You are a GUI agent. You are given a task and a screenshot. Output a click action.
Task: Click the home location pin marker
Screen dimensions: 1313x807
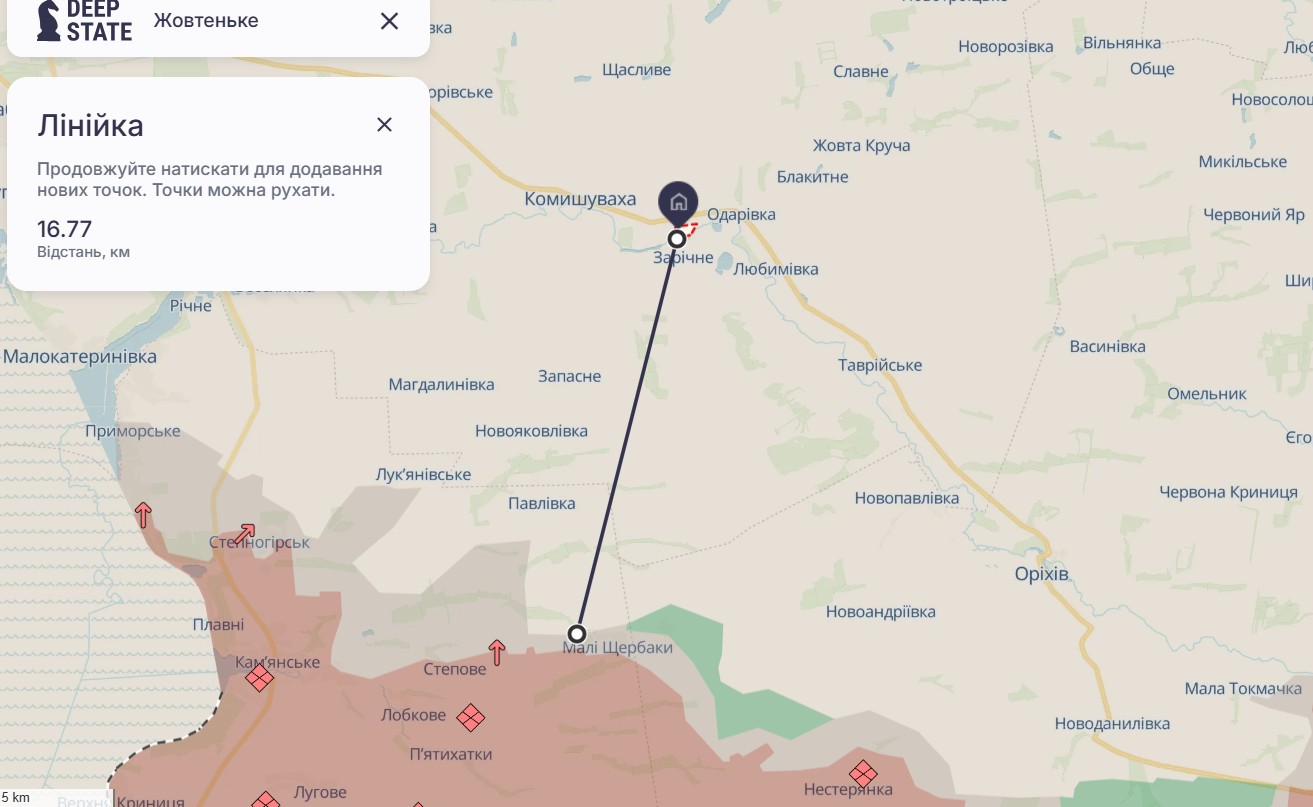[x=678, y=203]
